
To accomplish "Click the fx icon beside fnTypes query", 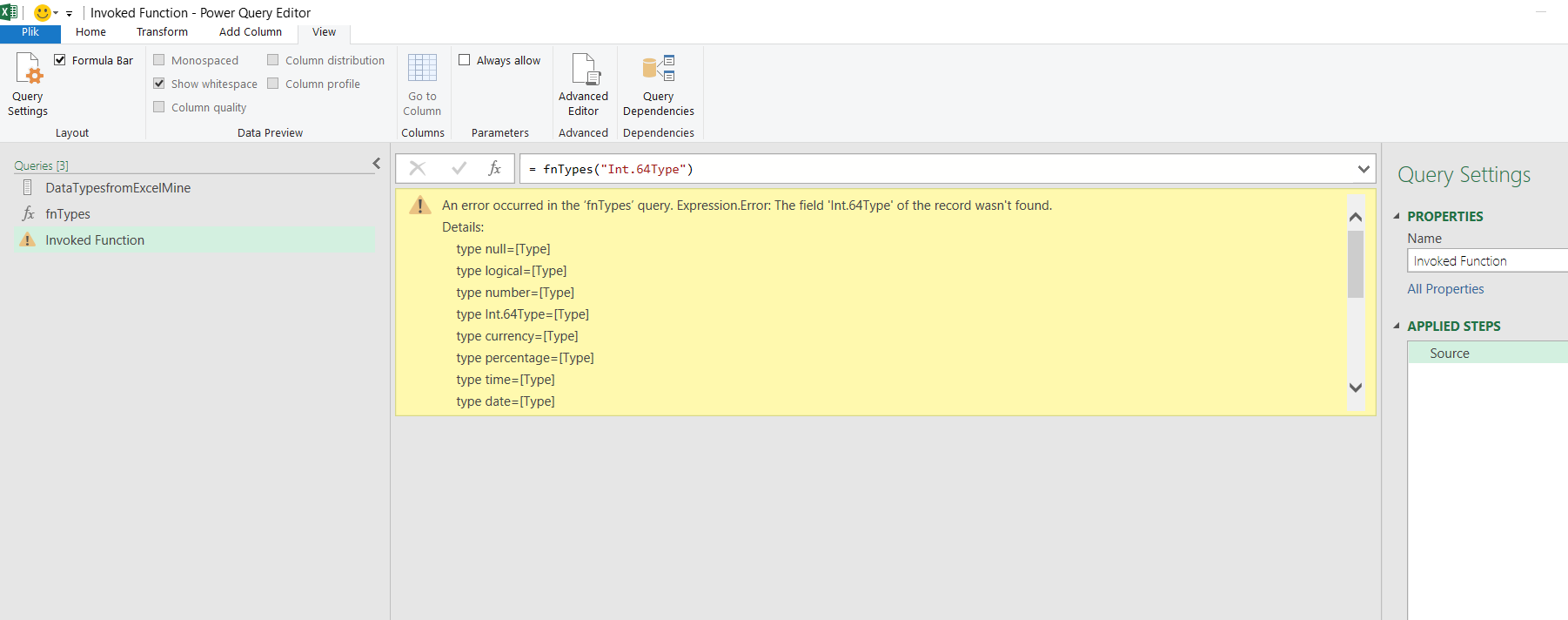I will pos(28,213).
